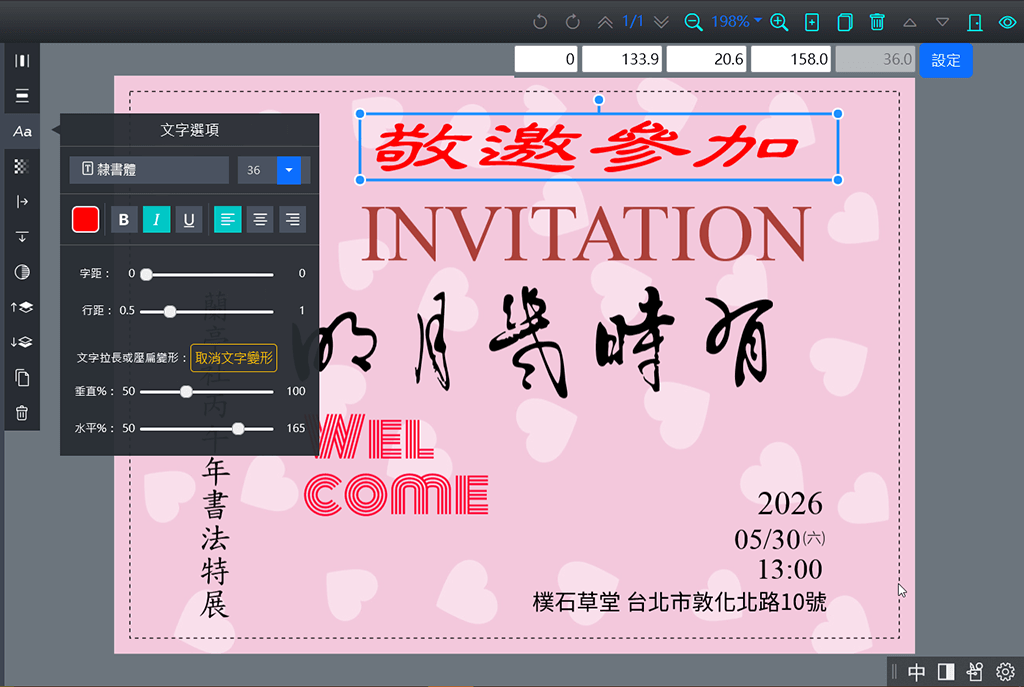
Task: Set right text alignment
Action: click(x=293, y=219)
